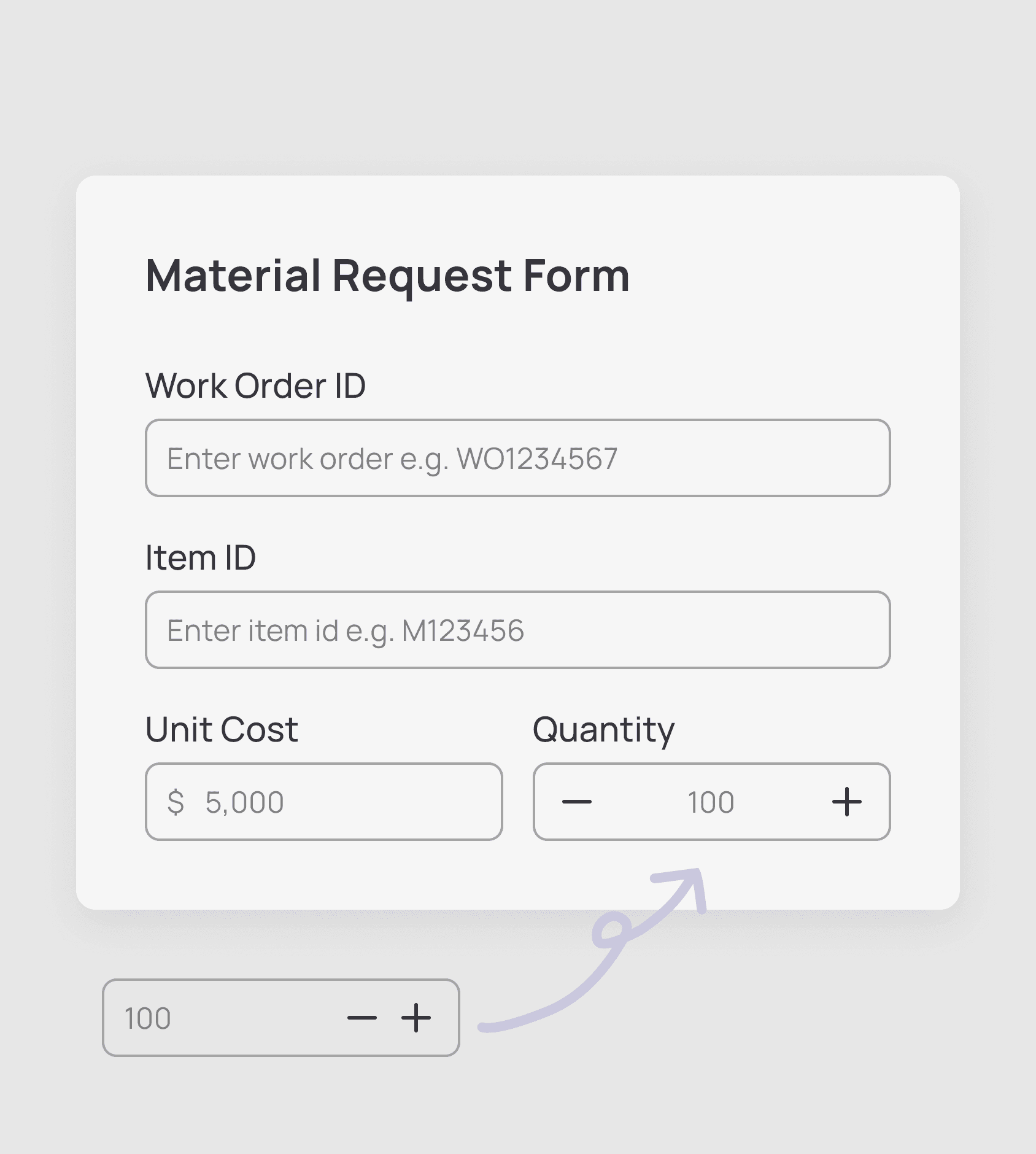Screen dimensions: 1036x1154
Task: Click the Quantity value showing 100
Action: click(x=712, y=801)
